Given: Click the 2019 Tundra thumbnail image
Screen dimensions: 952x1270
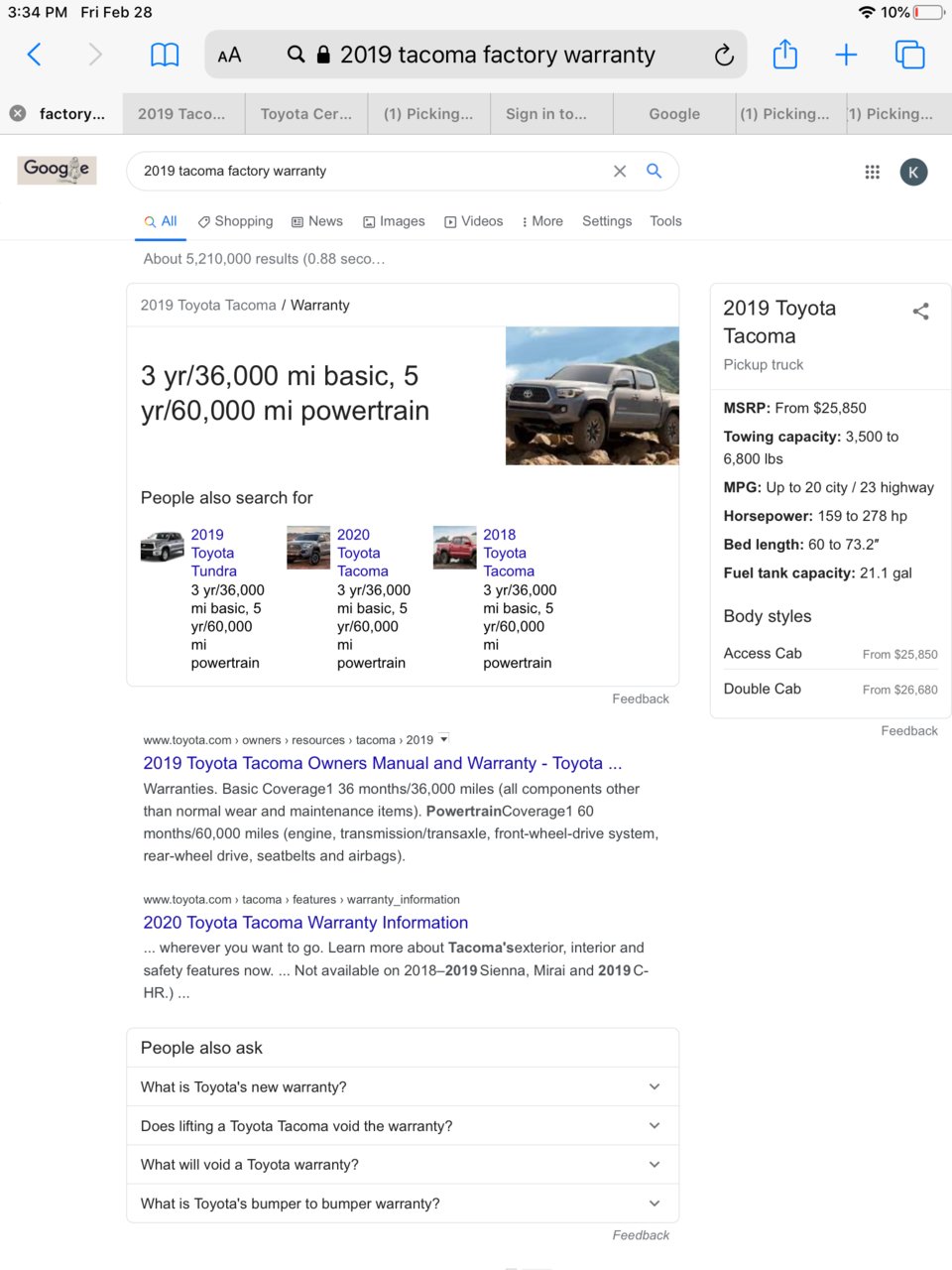Looking at the screenshot, I should tap(163, 548).
